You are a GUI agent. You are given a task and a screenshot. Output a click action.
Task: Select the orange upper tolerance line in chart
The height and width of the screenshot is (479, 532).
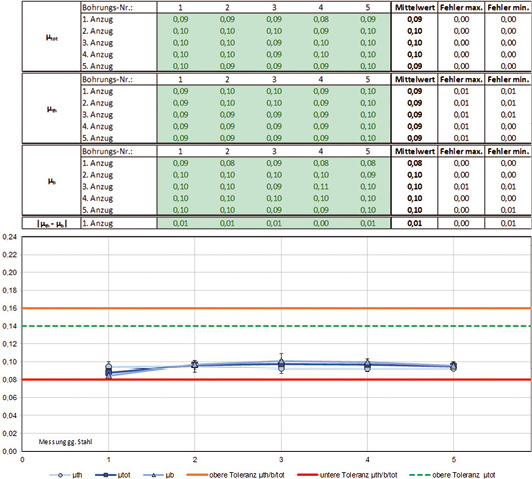pyautogui.click(x=276, y=308)
